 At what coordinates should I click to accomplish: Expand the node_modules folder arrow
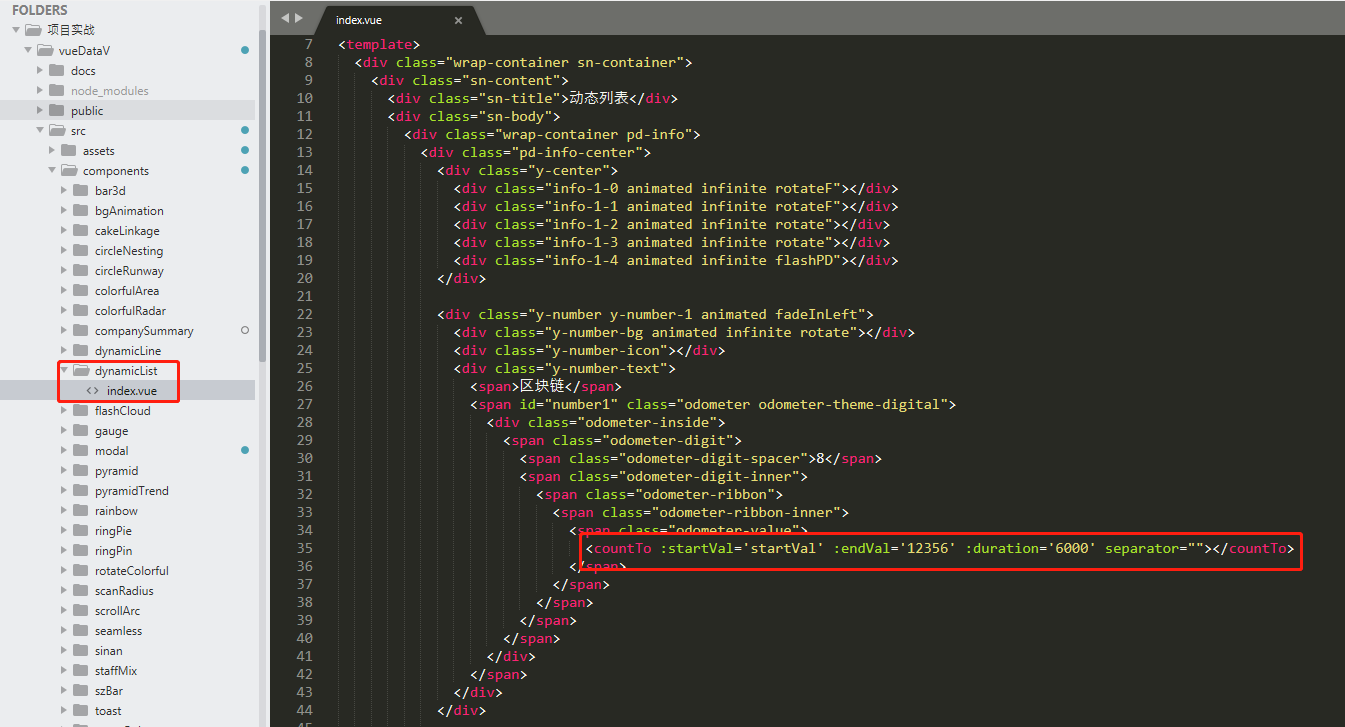coord(40,90)
